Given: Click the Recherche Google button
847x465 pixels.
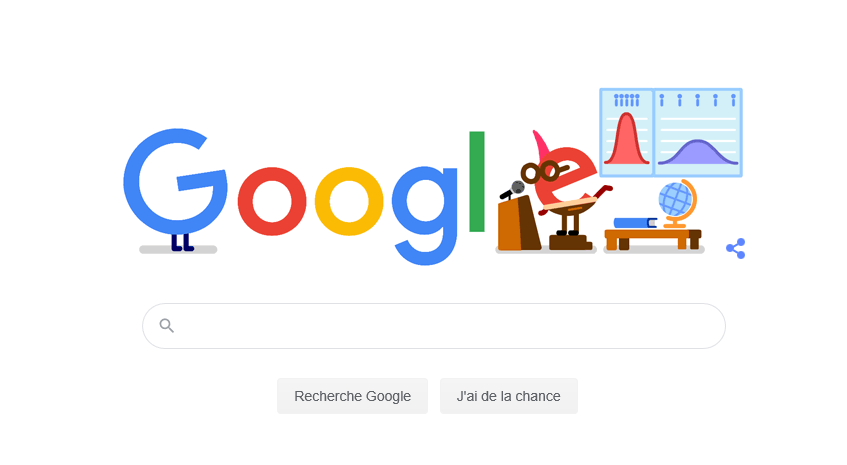Looking at the screenshot, I should pyautogui.click(x=352, y=396).
